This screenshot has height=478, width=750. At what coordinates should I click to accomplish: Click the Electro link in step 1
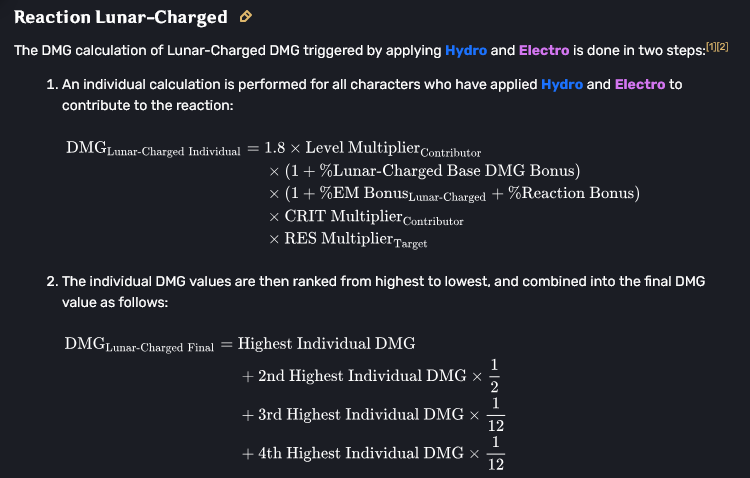pyautogui.click(x=640, y=84)
